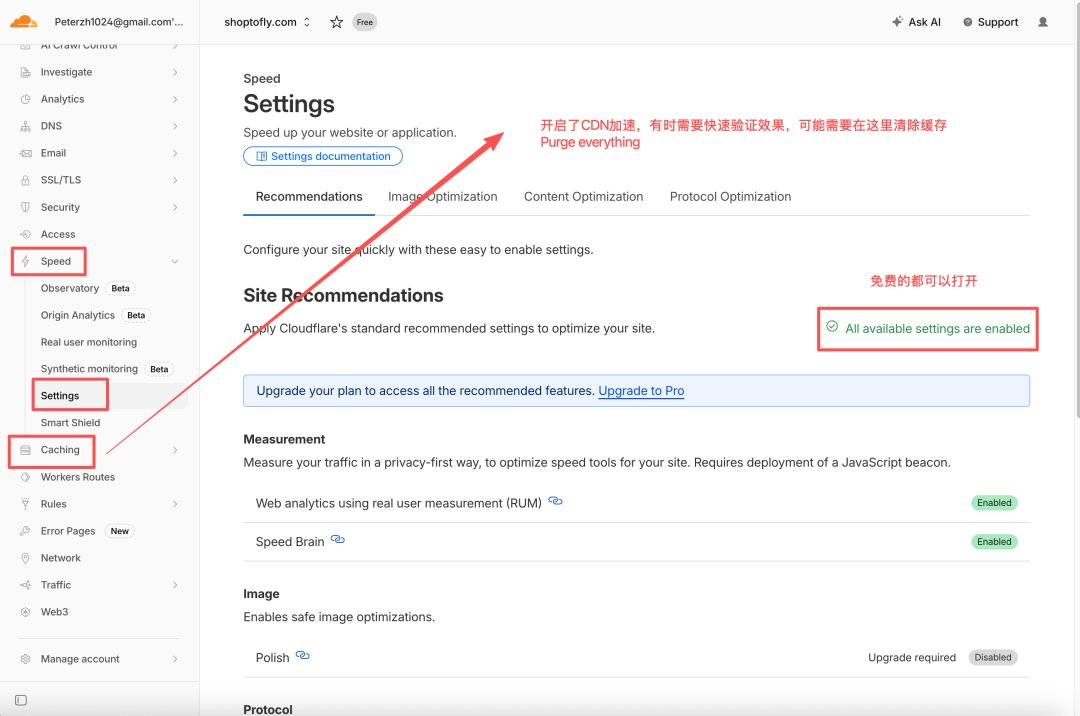The width and height of the screenshot is (1080, 716).
Task: Click link icon next to Web analytics RUM
Action: [555, 501]
